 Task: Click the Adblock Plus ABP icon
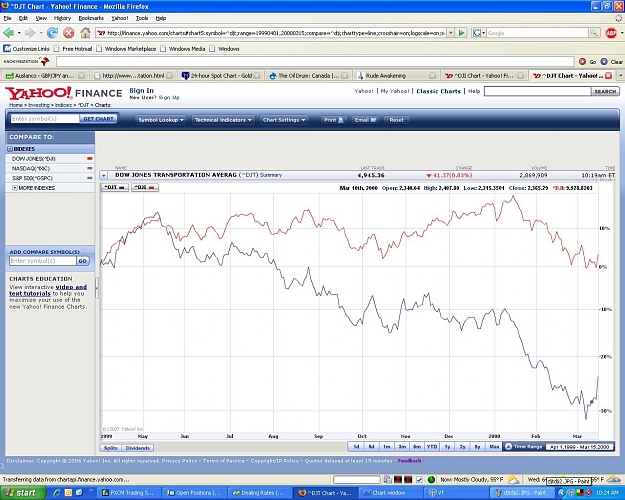coord(611,33)
